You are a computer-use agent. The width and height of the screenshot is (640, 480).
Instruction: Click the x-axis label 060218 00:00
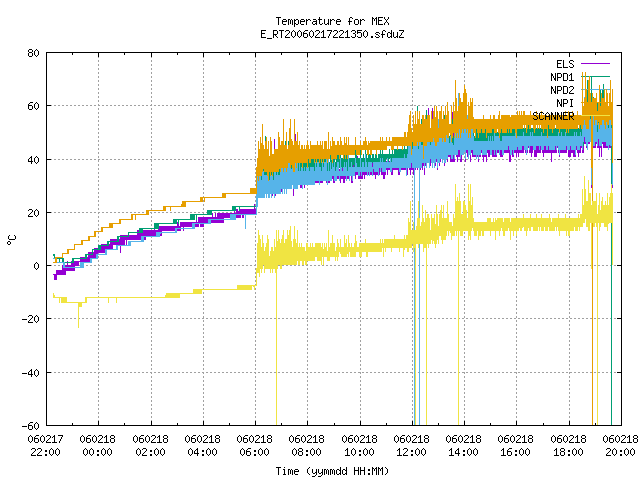pos(98,446)
